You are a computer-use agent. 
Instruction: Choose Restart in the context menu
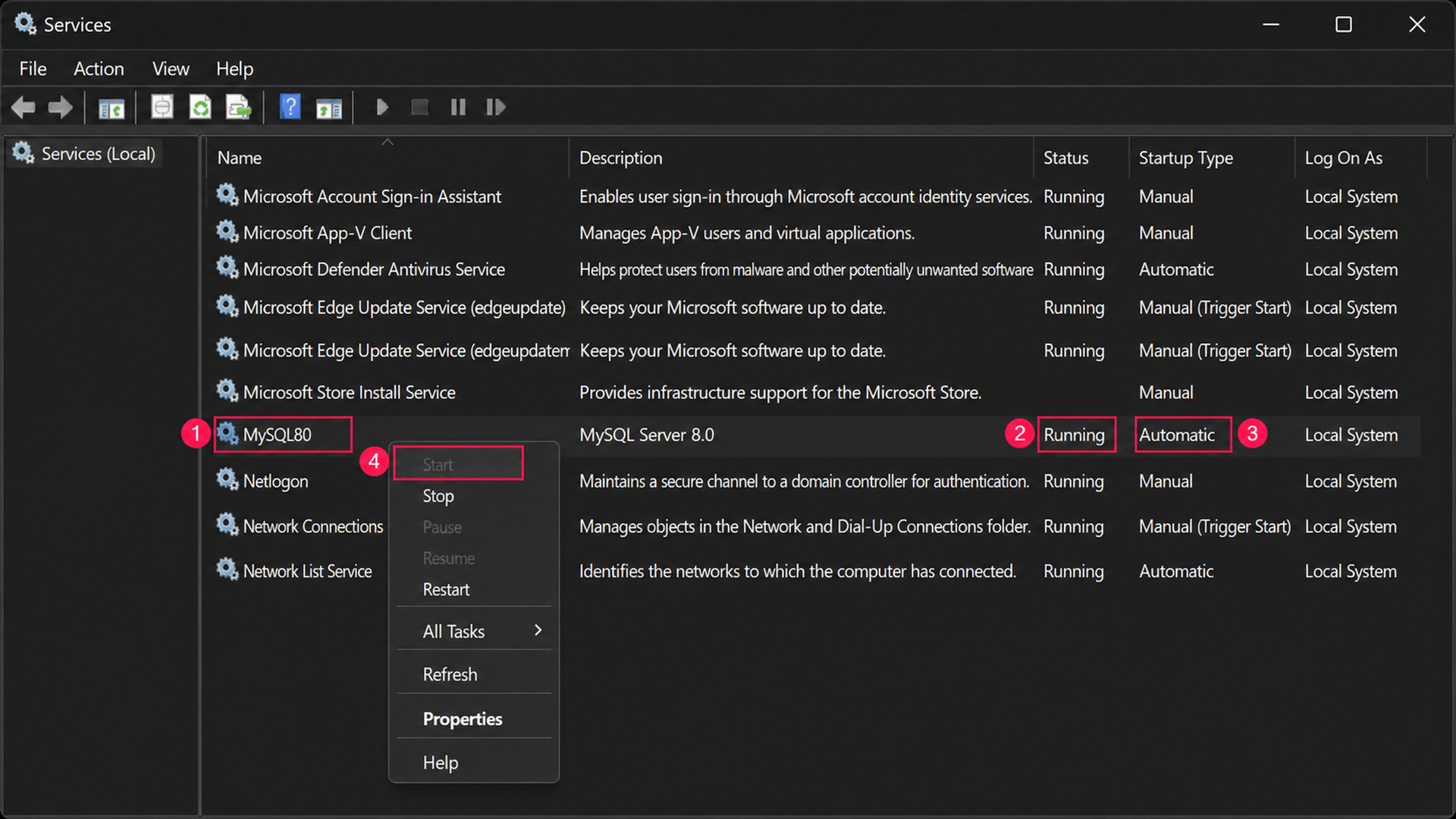(x=473, y=589)
